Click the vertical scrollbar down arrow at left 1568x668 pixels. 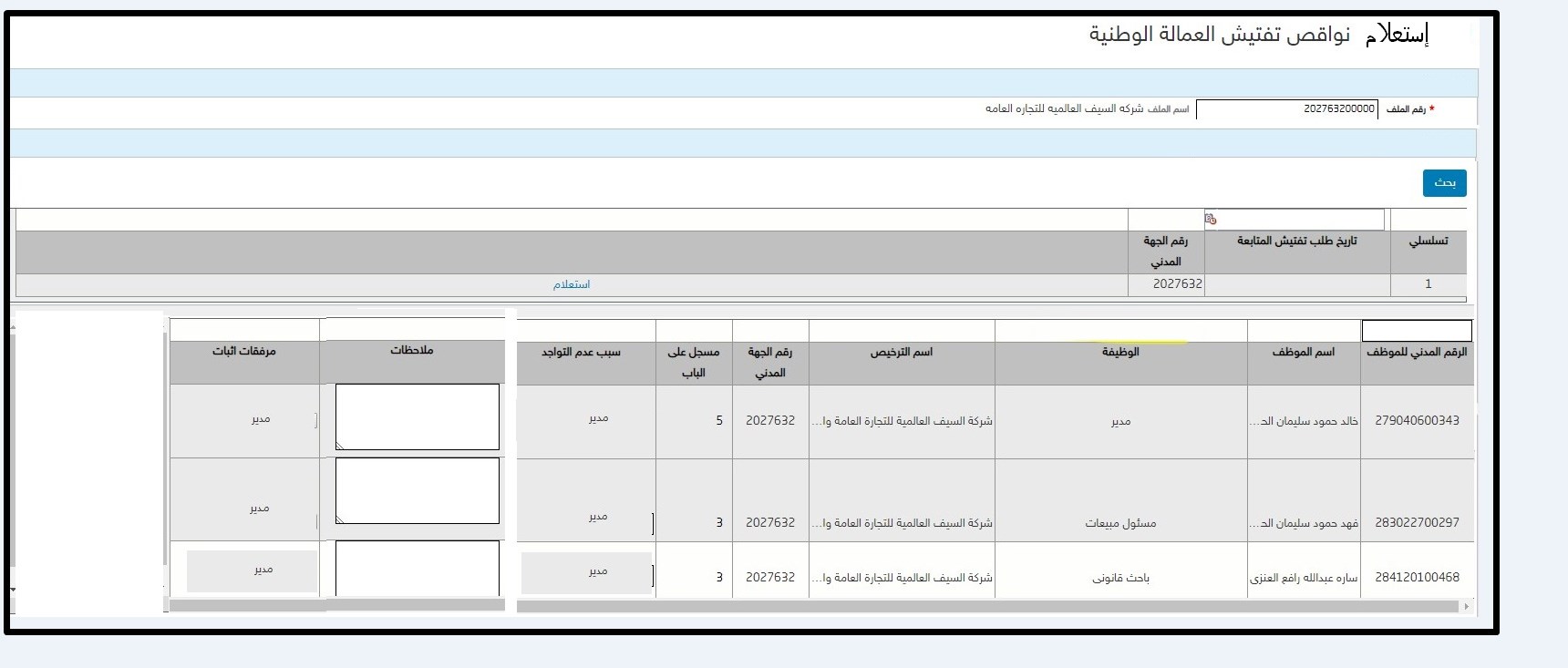click(14, 590)
